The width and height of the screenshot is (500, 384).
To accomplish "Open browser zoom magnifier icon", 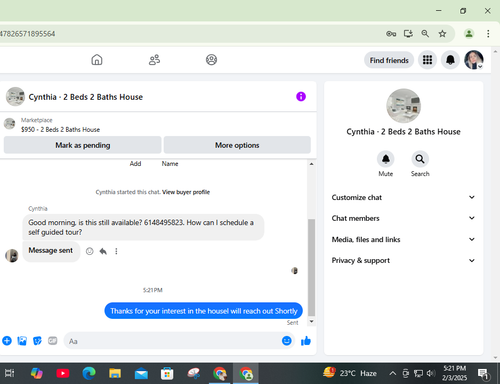I will click(x=425, y=34).
